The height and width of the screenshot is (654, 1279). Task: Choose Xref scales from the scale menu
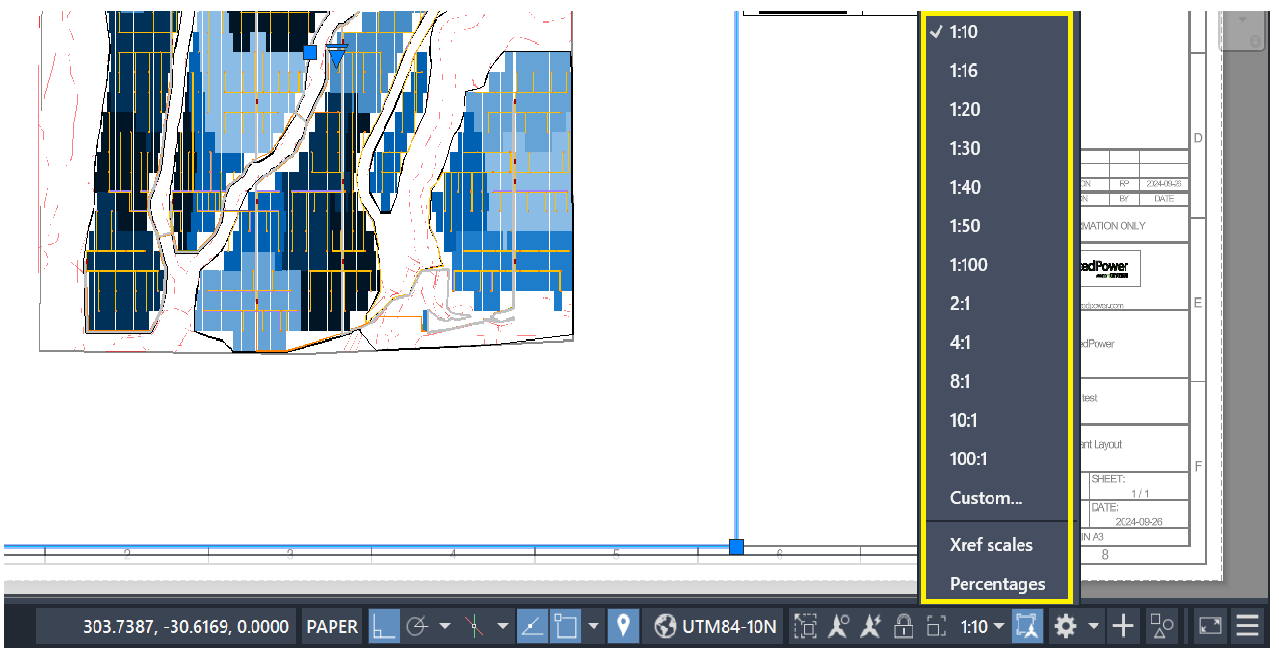coord(990,545)
